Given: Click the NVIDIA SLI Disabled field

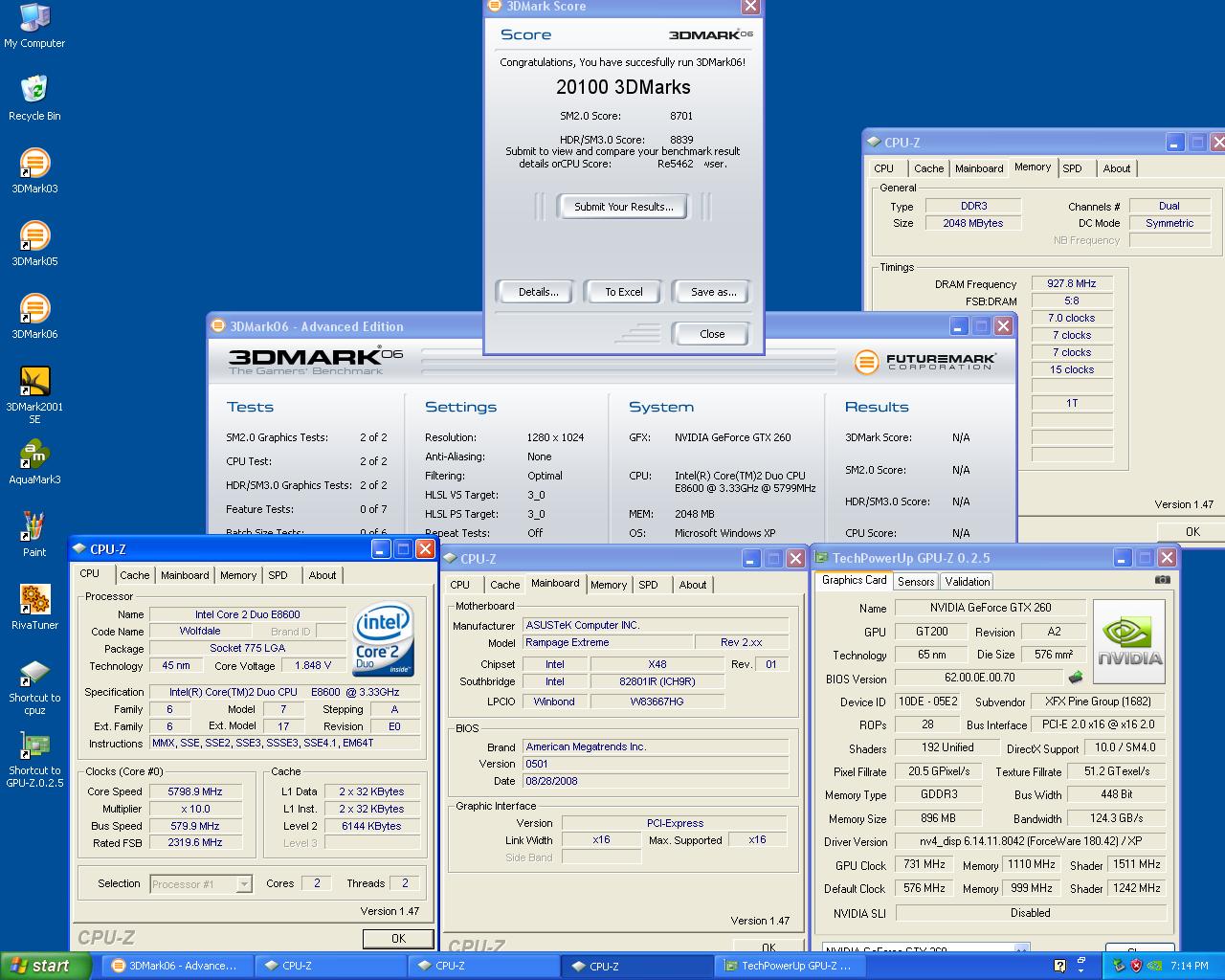Looking at the screenshot, I should click(1030, 913).
